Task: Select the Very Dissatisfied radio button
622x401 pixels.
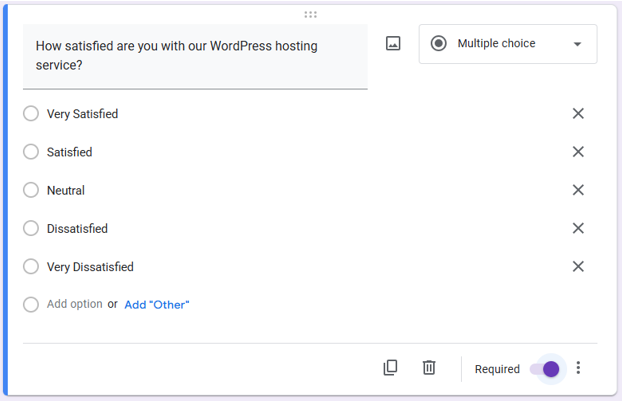Action: click(31, 266)
